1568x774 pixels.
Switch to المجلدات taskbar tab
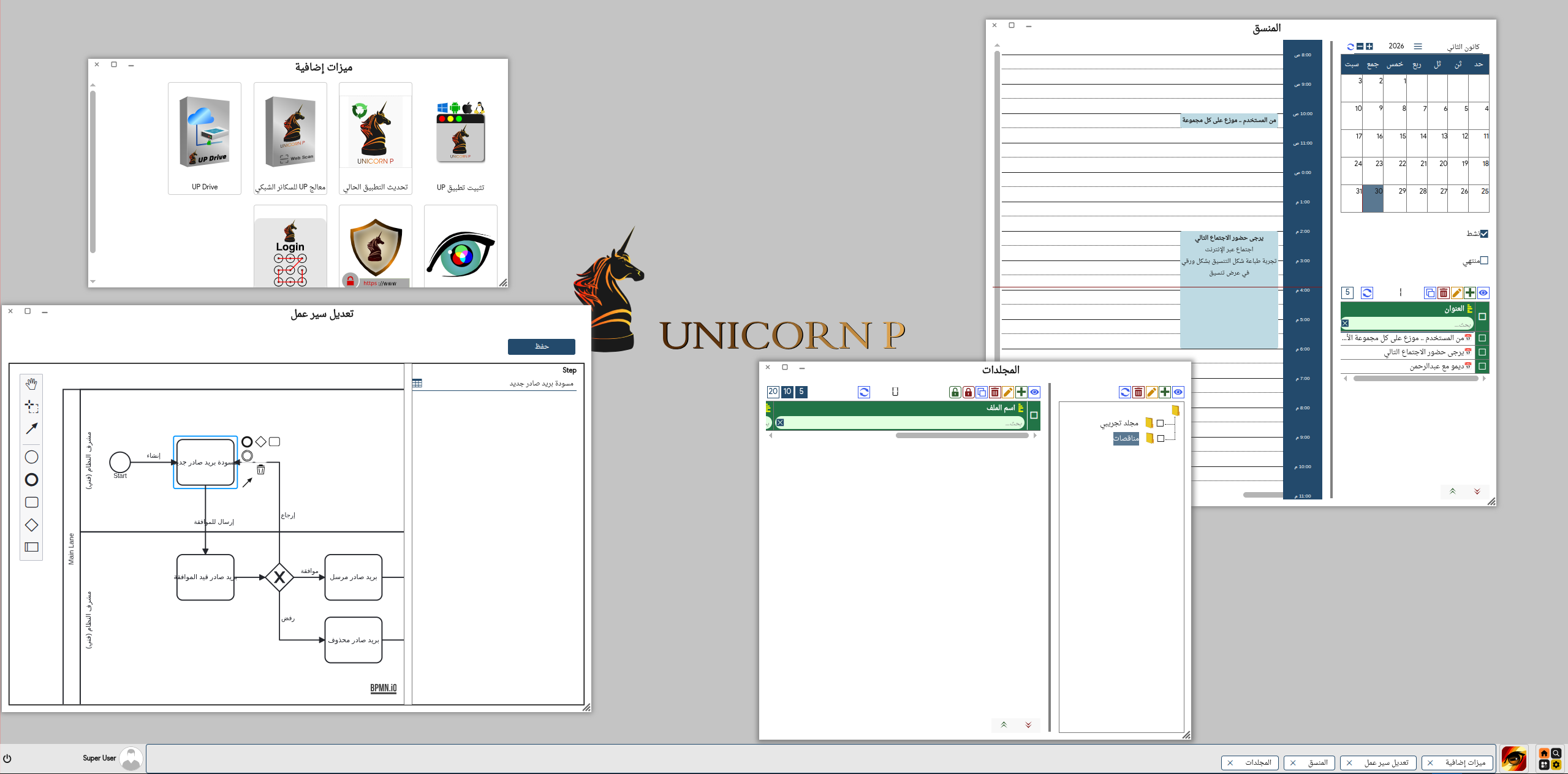point(1258,763)
